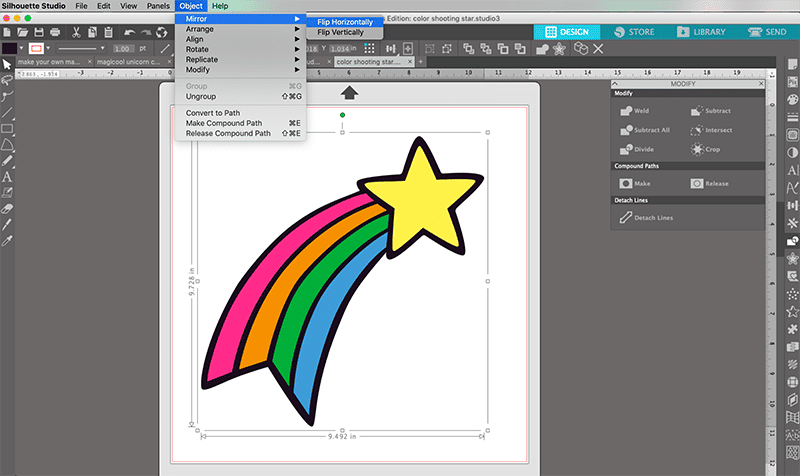Switch to the LIBRARY tab

coord(701,32)
